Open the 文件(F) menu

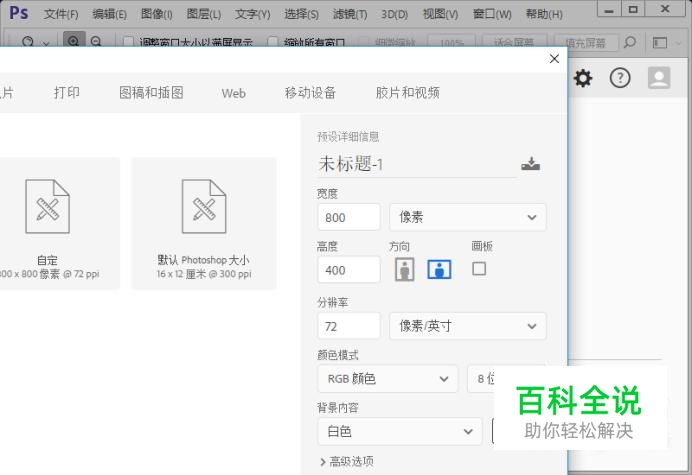(x=61, y=14)
